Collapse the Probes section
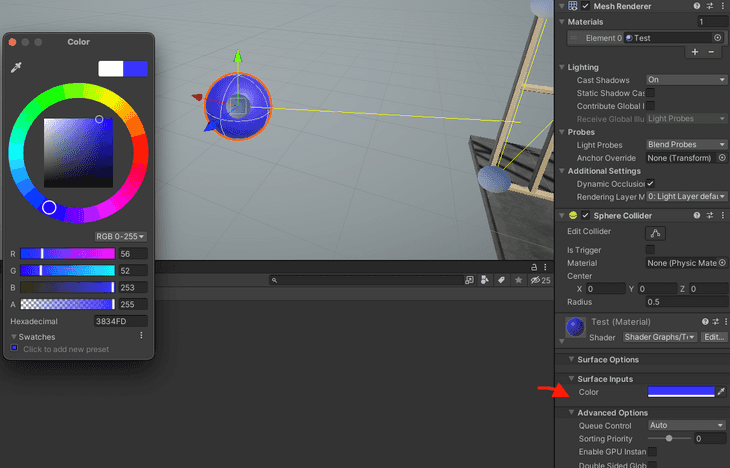 coord(562,132)
